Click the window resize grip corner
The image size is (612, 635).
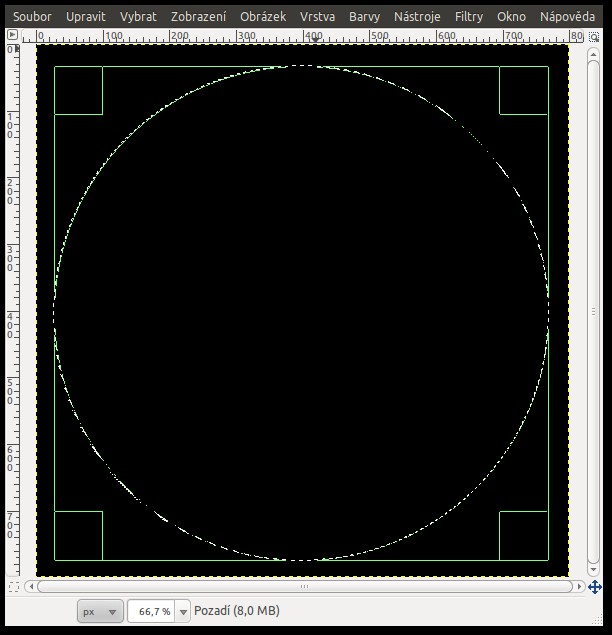coord(597,620)
